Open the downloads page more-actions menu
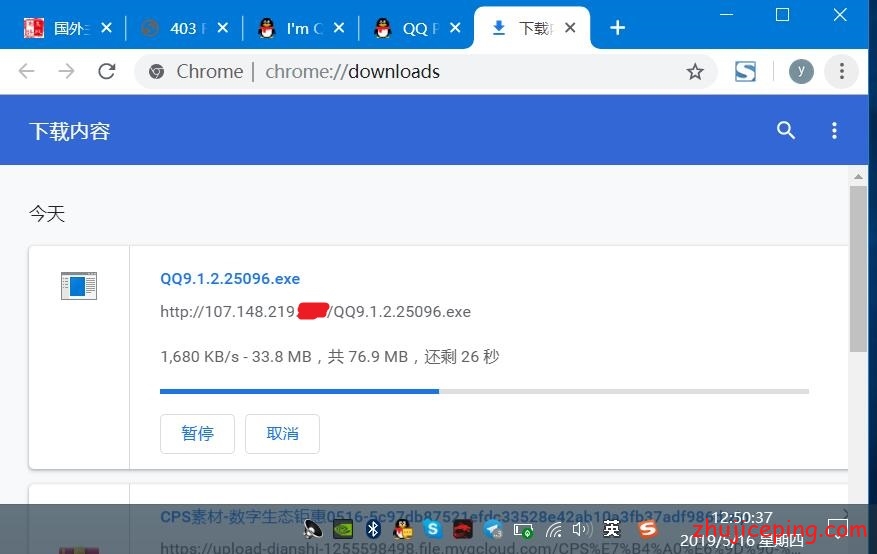877x554 pixels. (834, 130)
